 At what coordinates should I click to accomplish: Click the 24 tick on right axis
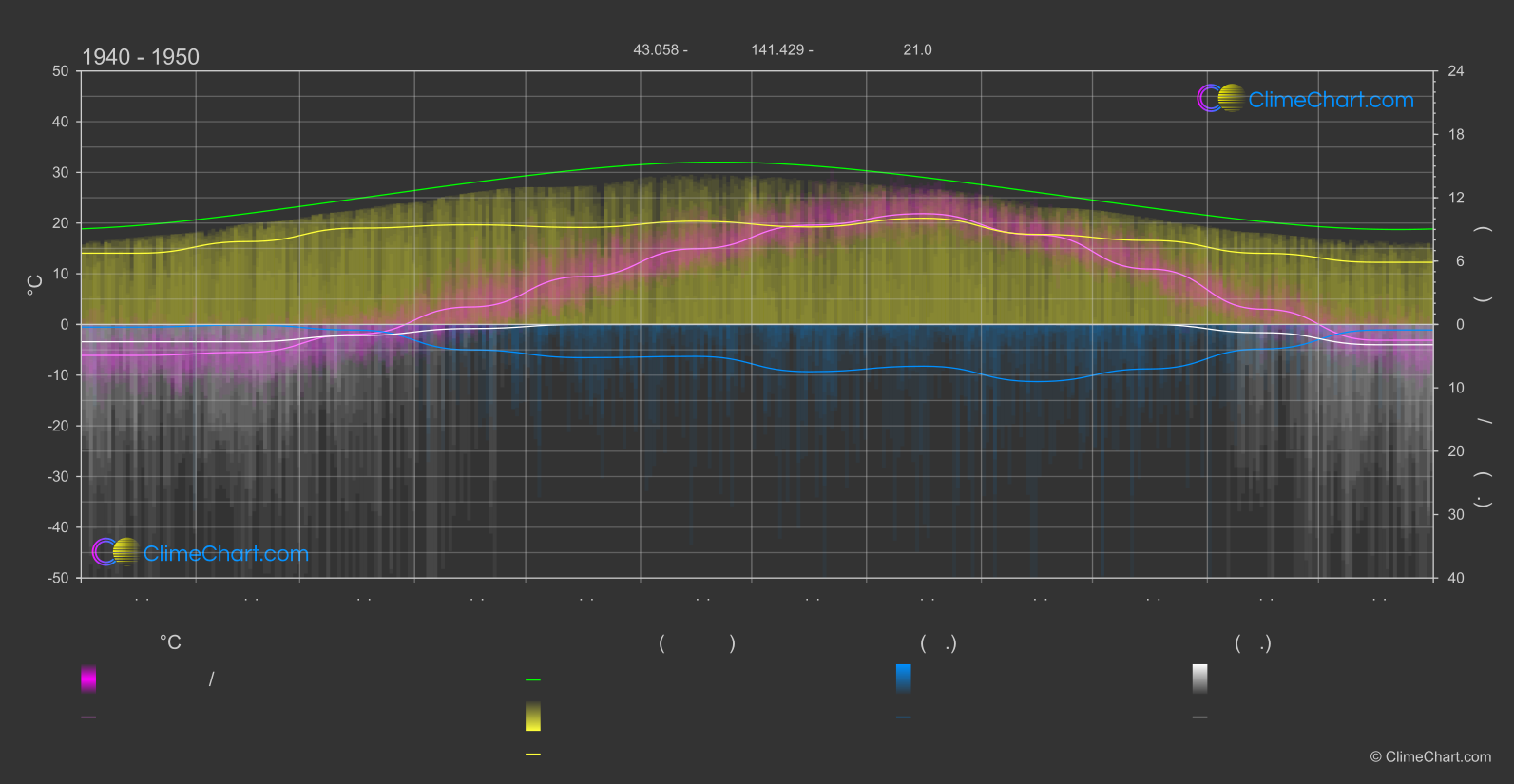click(x=1456, y=71)
